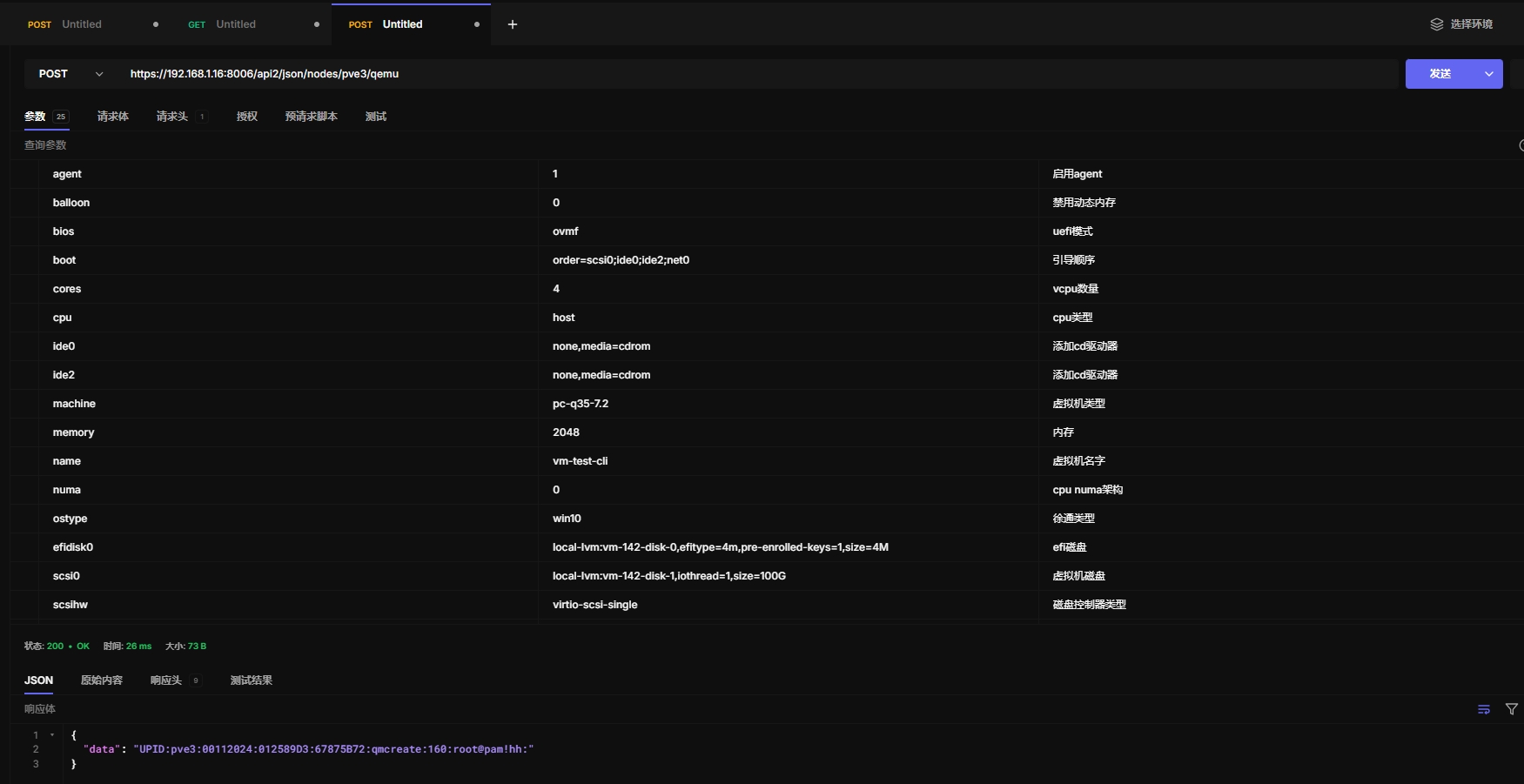Switch to the GET Untitled tab
The image size is (1524, 784).
coord(235,24)
